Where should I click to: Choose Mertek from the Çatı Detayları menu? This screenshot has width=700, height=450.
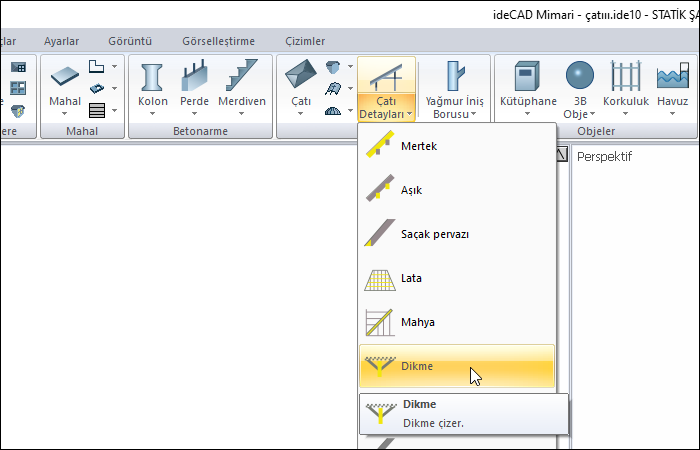457,146
